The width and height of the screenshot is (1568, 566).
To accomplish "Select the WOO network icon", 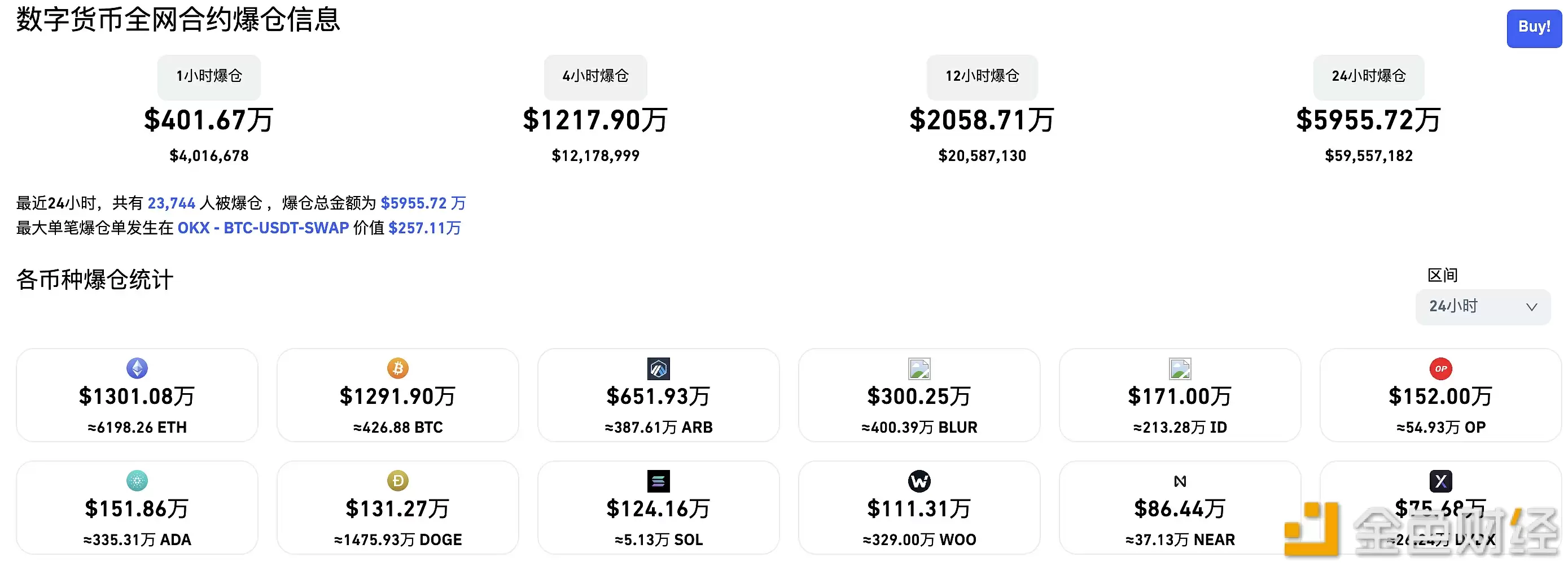I will [919, 481].
